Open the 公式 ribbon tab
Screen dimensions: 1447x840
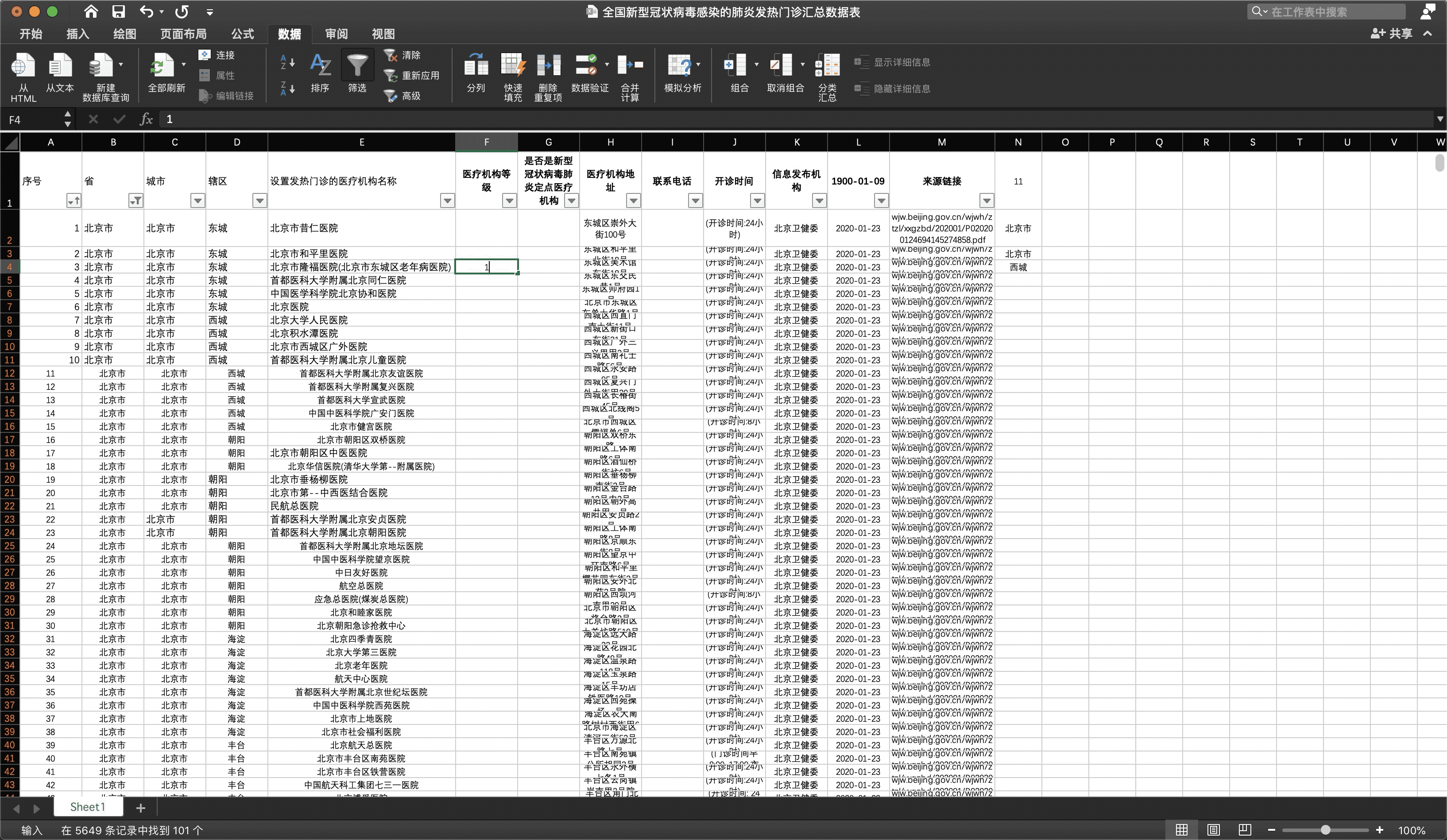[x=242, y=34]
